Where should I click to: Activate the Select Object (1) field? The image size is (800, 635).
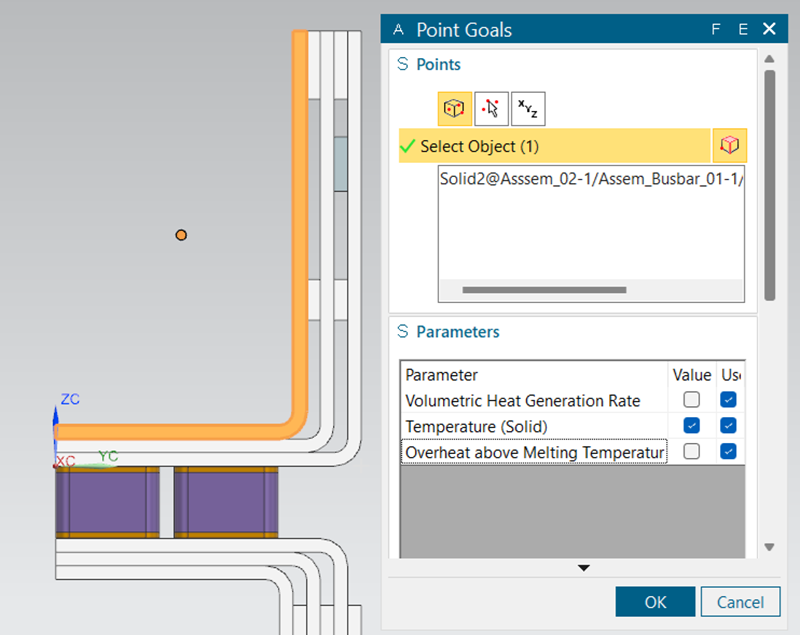555,146
